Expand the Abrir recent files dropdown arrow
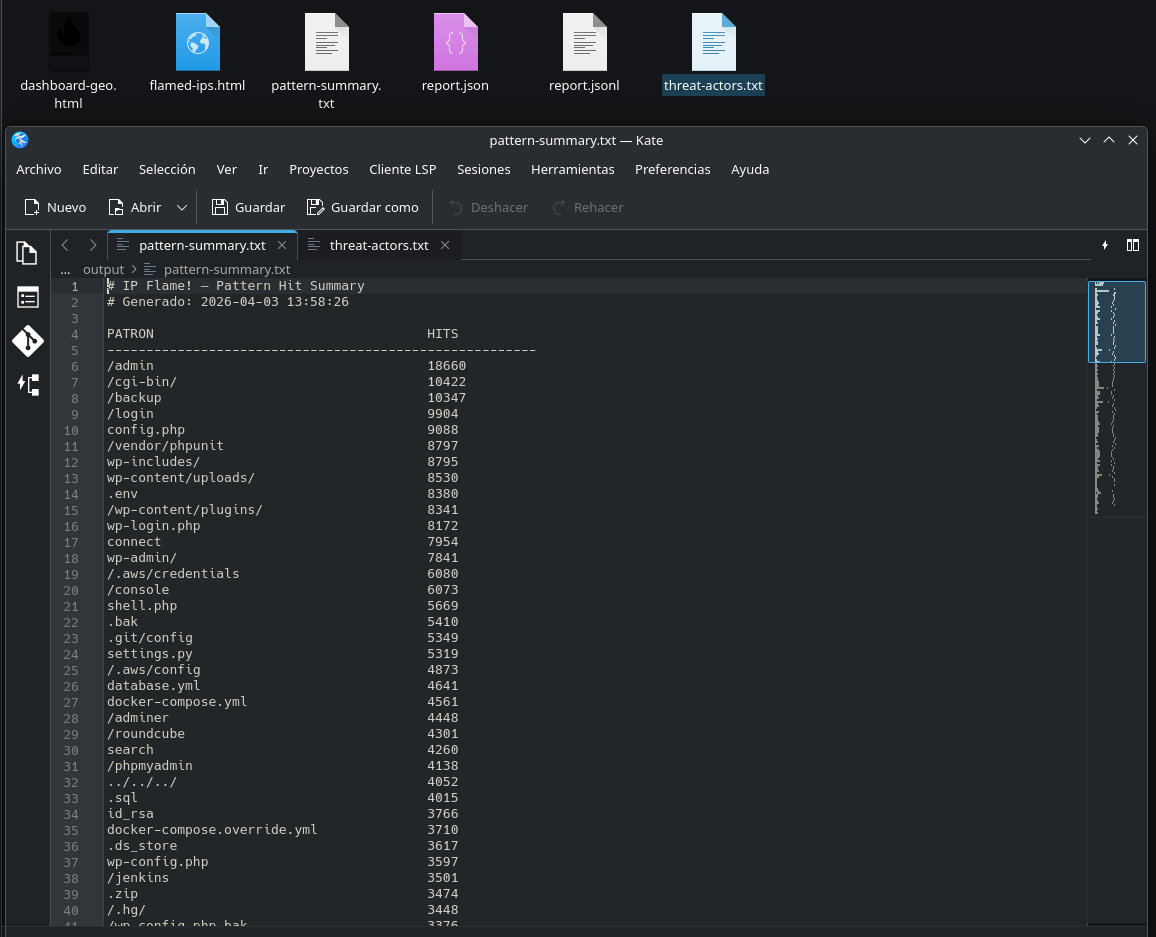This screenshot has height=937, width=1156. (x=181, y=207)
